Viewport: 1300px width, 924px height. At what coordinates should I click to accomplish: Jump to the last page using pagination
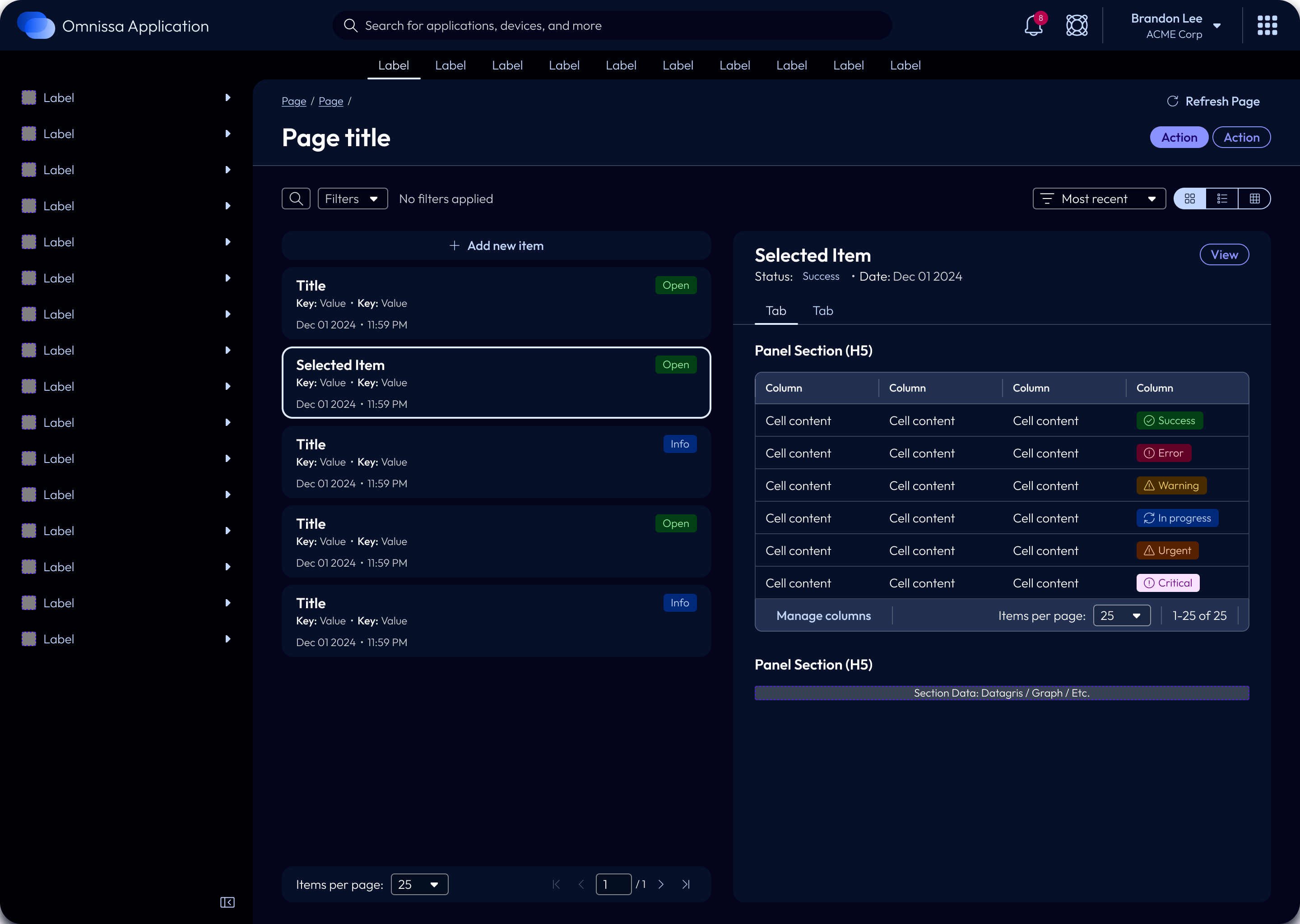coord(685,884)
